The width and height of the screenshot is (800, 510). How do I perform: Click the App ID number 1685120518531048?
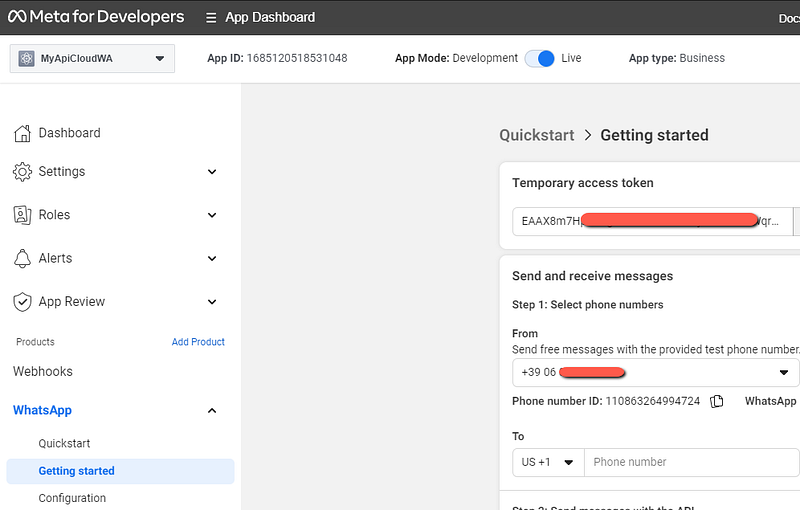297,58
